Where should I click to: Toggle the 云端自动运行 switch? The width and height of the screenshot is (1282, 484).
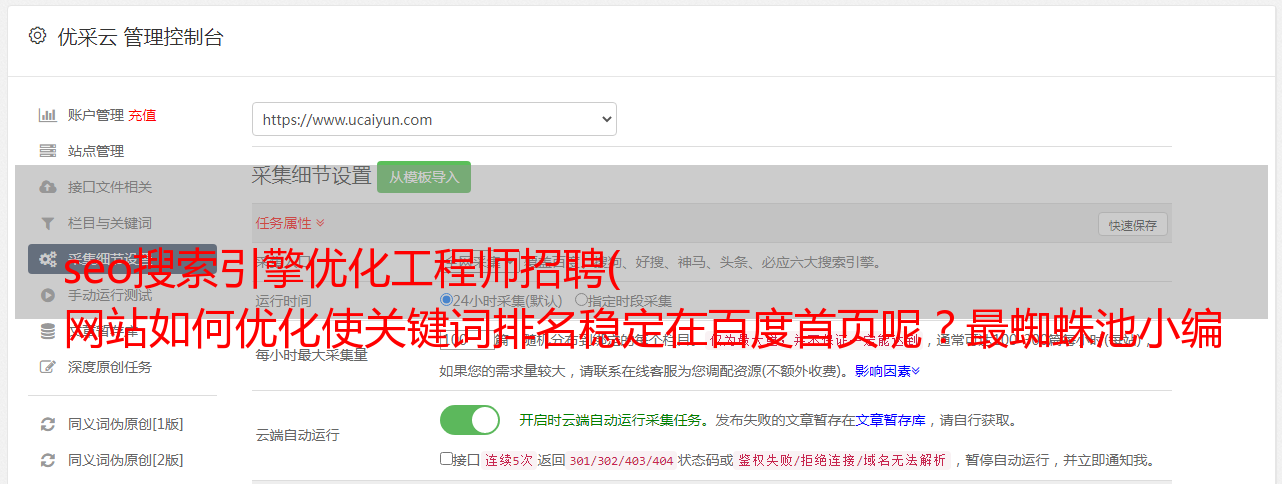470,420
